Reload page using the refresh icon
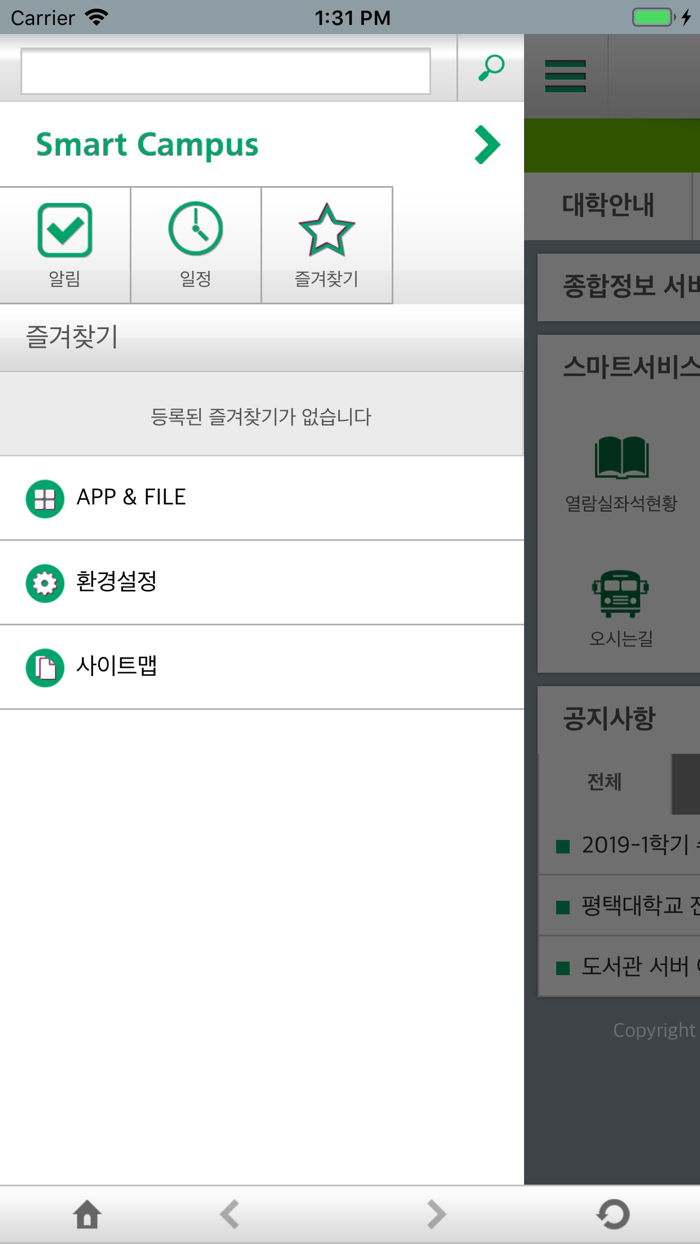This screenshot has width=700, height=1244. (x=612, y=1214)
